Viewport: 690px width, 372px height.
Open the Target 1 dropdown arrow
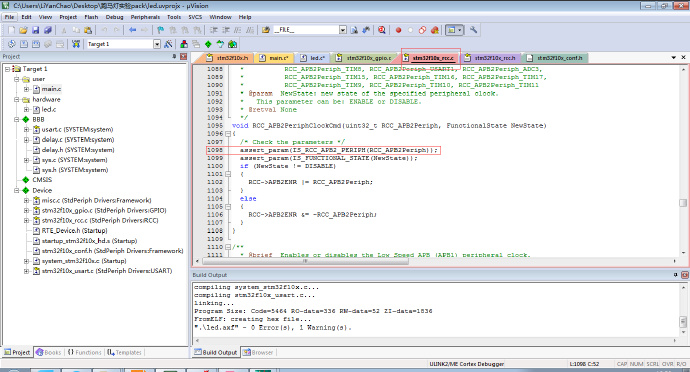pos(157,44)
